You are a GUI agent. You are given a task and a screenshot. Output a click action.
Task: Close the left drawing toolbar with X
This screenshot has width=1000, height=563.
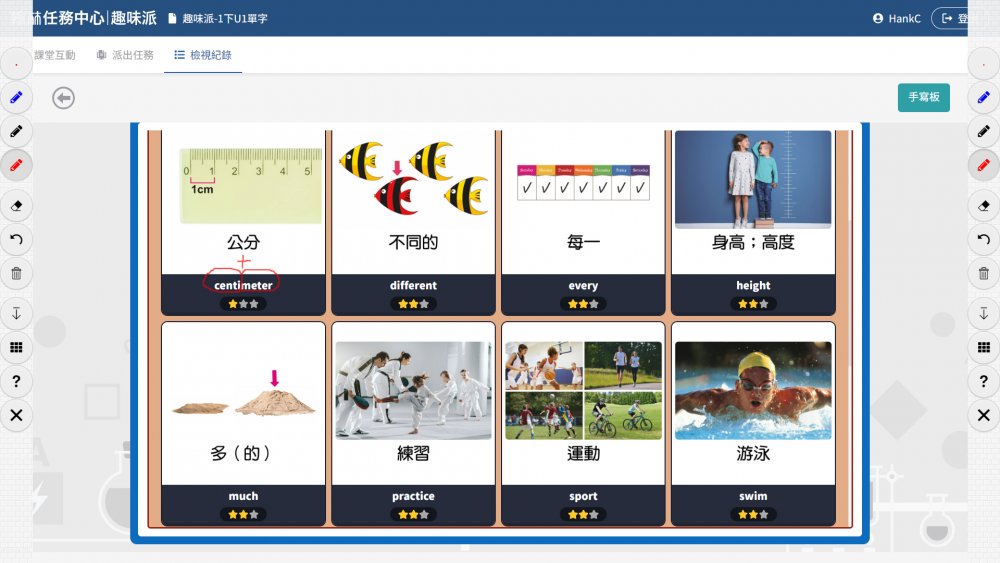pyautogui.click(x=16, y=415)
